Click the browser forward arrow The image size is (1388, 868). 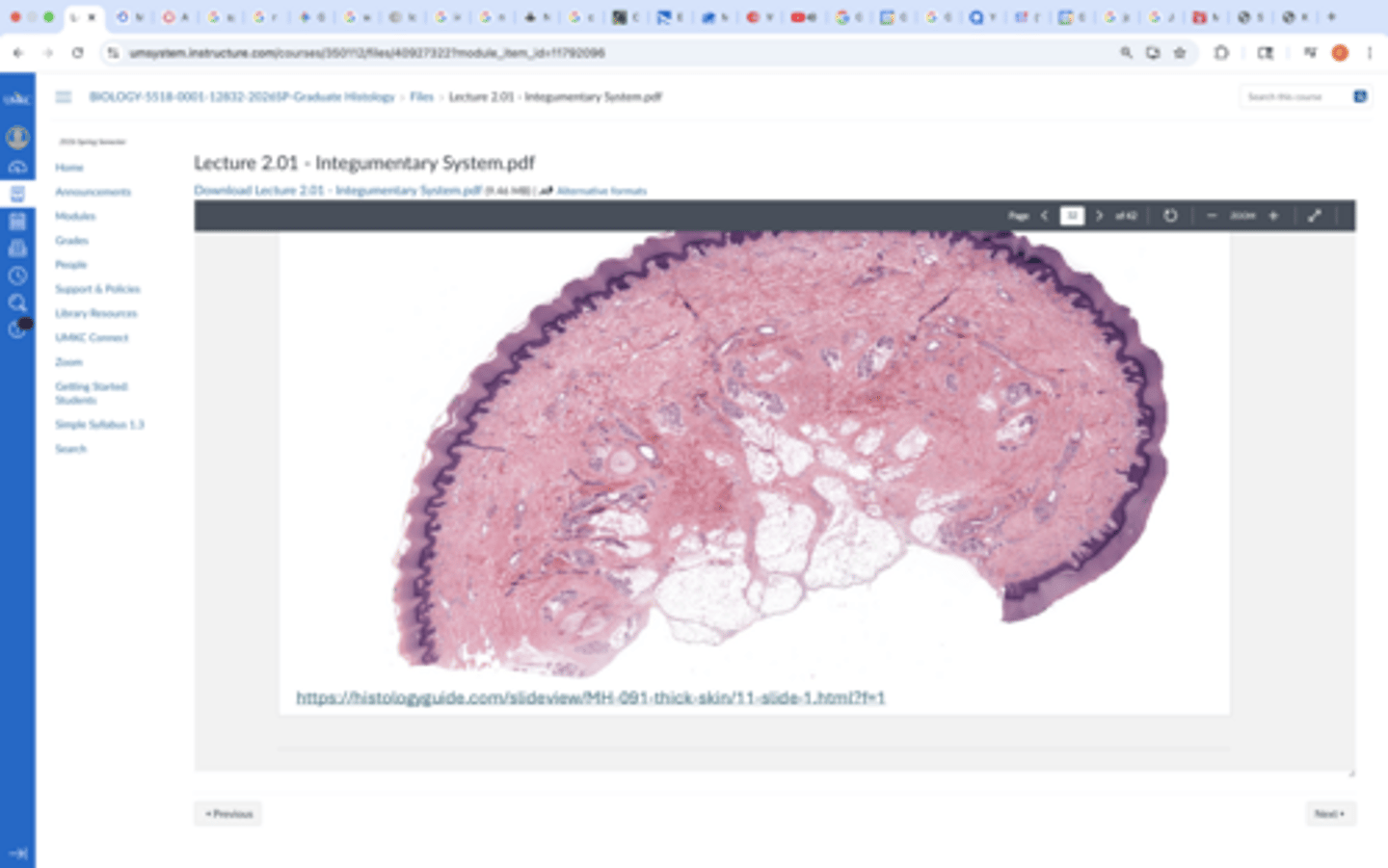(47, 53)
